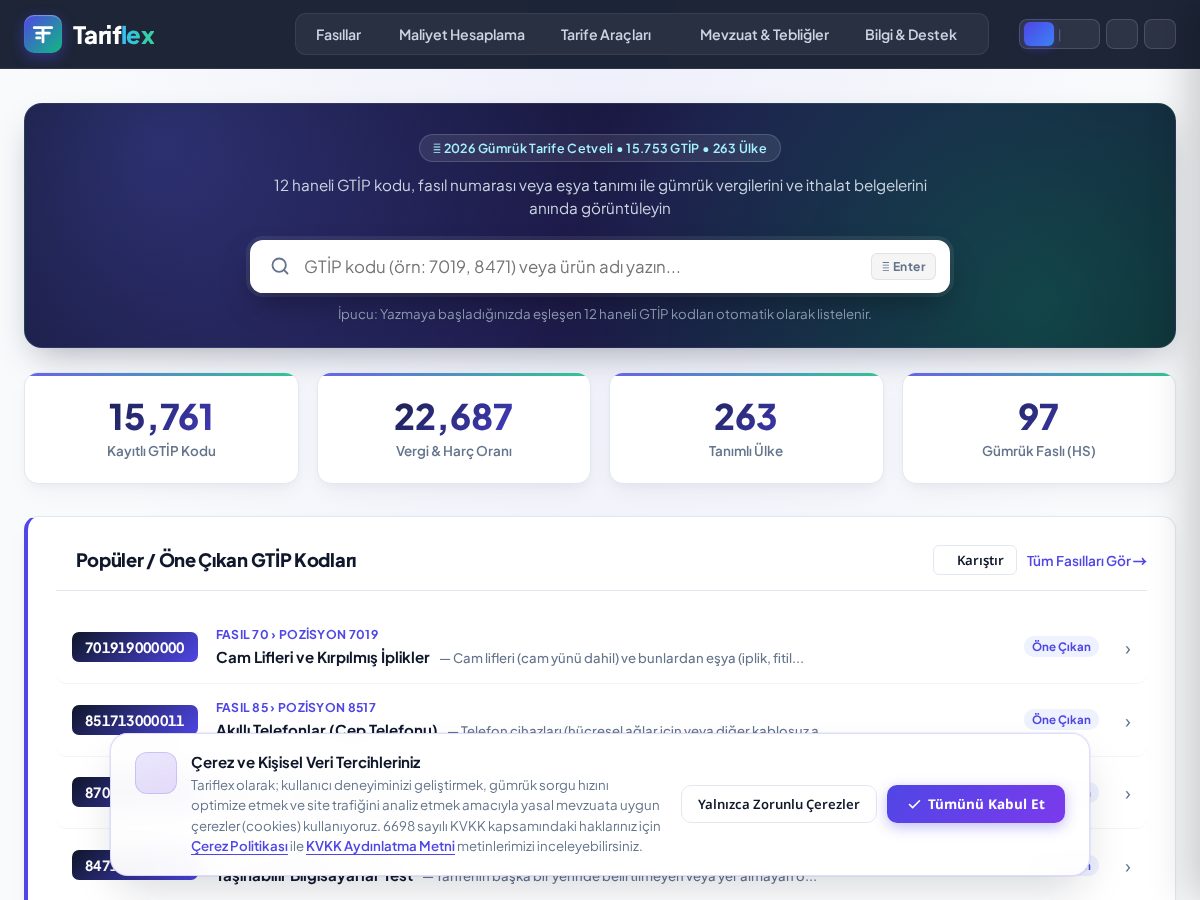Expand the Taşınabilir Bilgisayarlar row chevron
The height and width of the screenshot is (900, 1200).
1128,868
